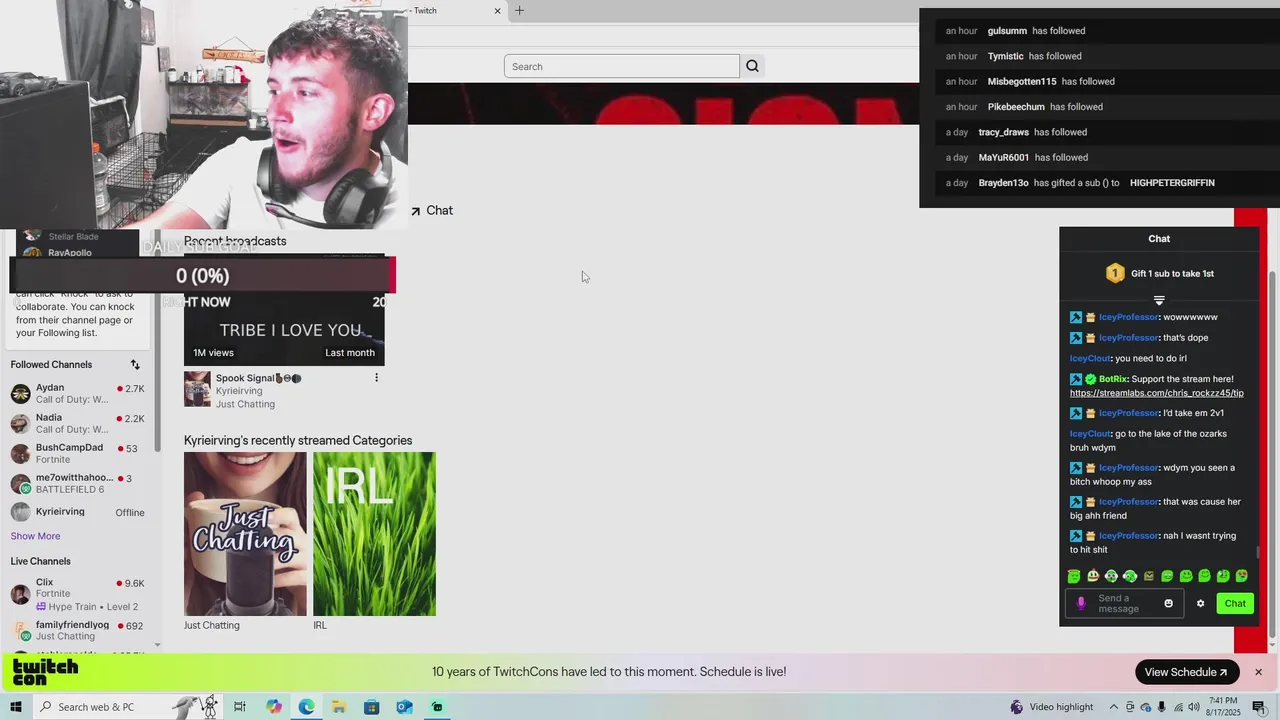The height and width of the screenshot is (720, 1280).
Task: Open the emote picker smiley icon
Action: coord(1168,603)
